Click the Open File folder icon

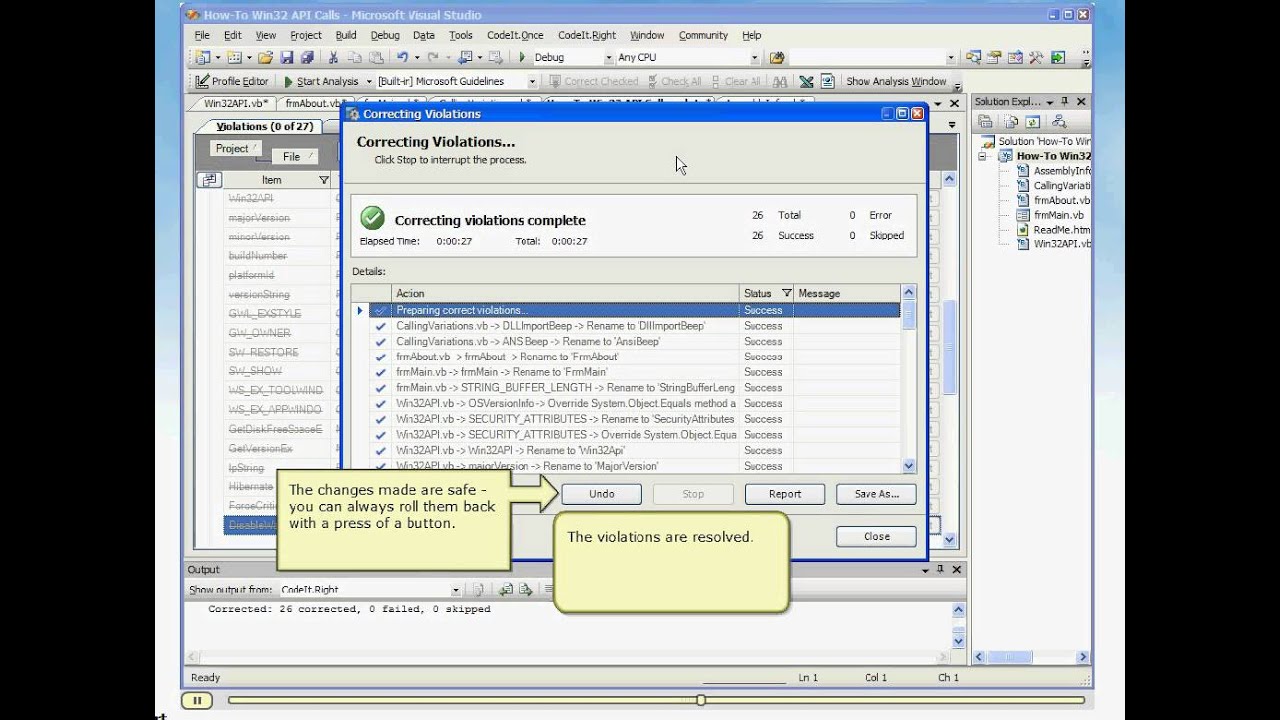click(x=265, y=58)
